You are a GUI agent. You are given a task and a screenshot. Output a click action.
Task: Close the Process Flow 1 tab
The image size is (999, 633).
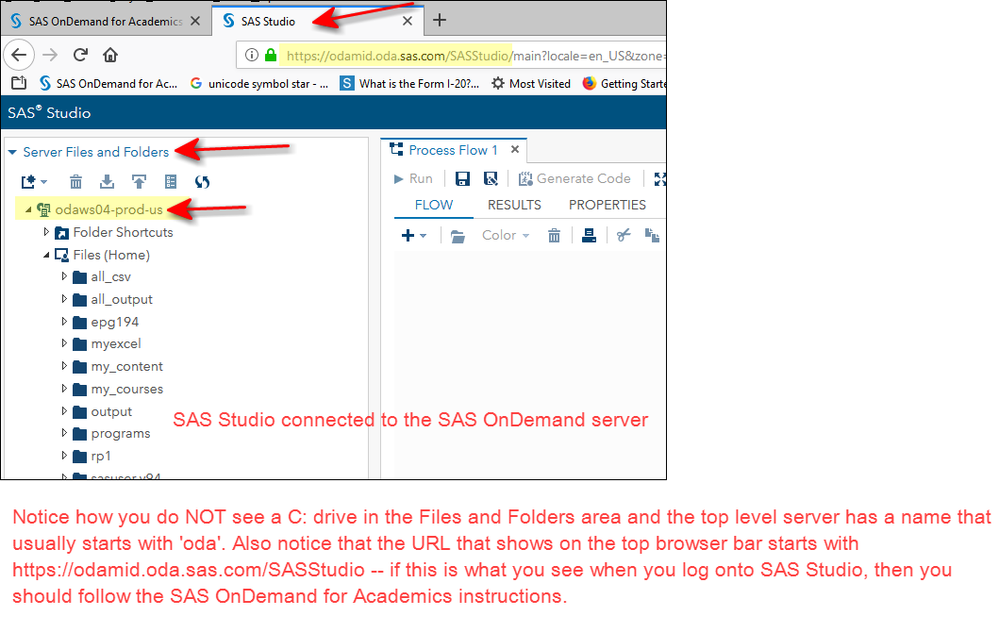tap(515, 150)
